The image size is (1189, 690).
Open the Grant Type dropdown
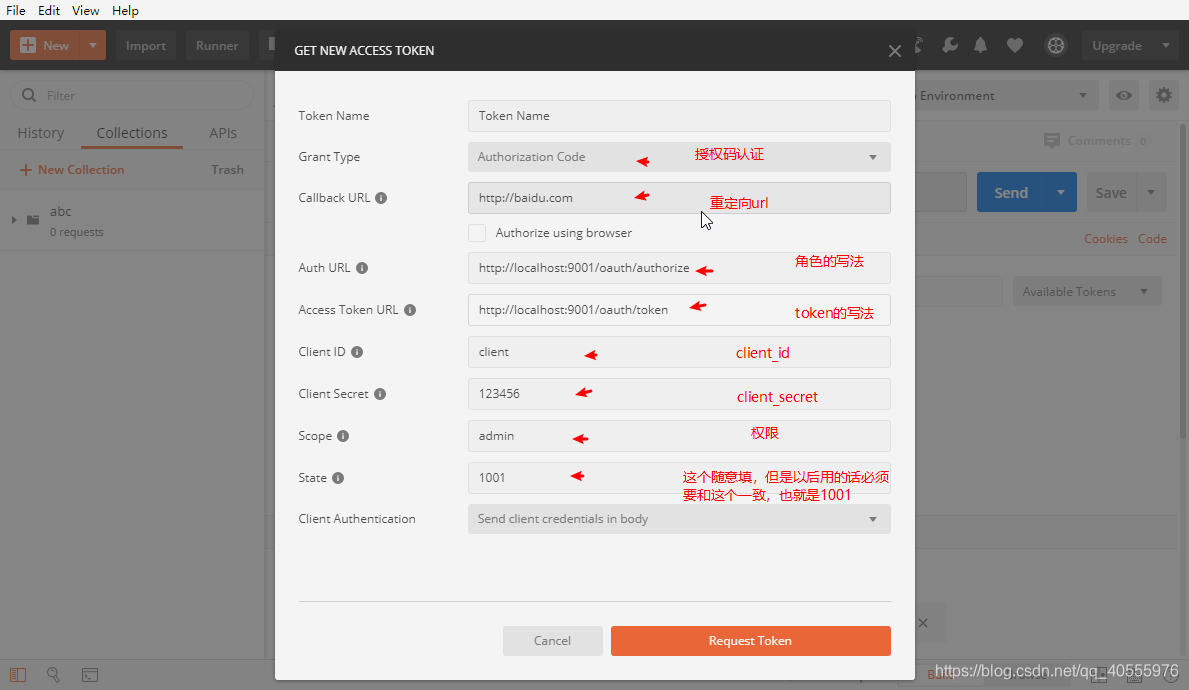(x=679, y=157)
